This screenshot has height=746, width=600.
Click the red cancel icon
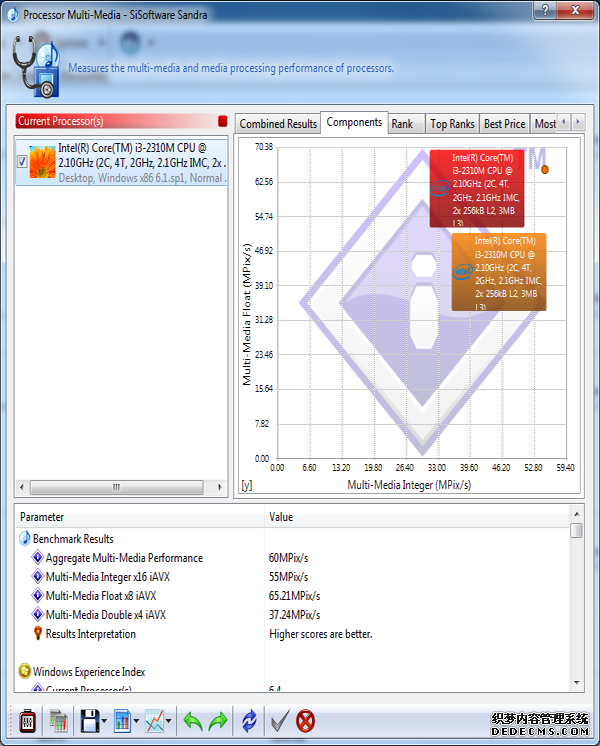pyautogui.click(x=305, y=721)
